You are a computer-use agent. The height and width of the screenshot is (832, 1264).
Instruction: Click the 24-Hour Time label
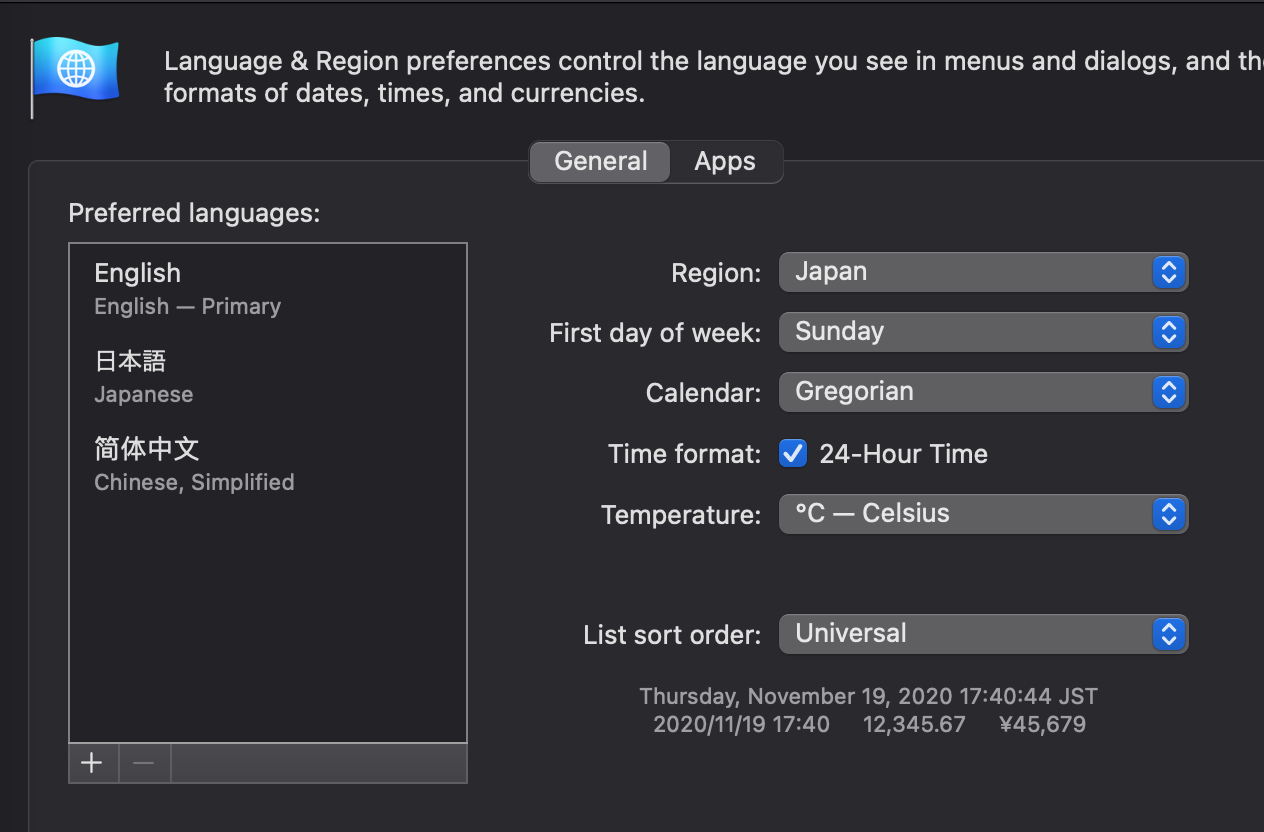[x=903, y=454]
